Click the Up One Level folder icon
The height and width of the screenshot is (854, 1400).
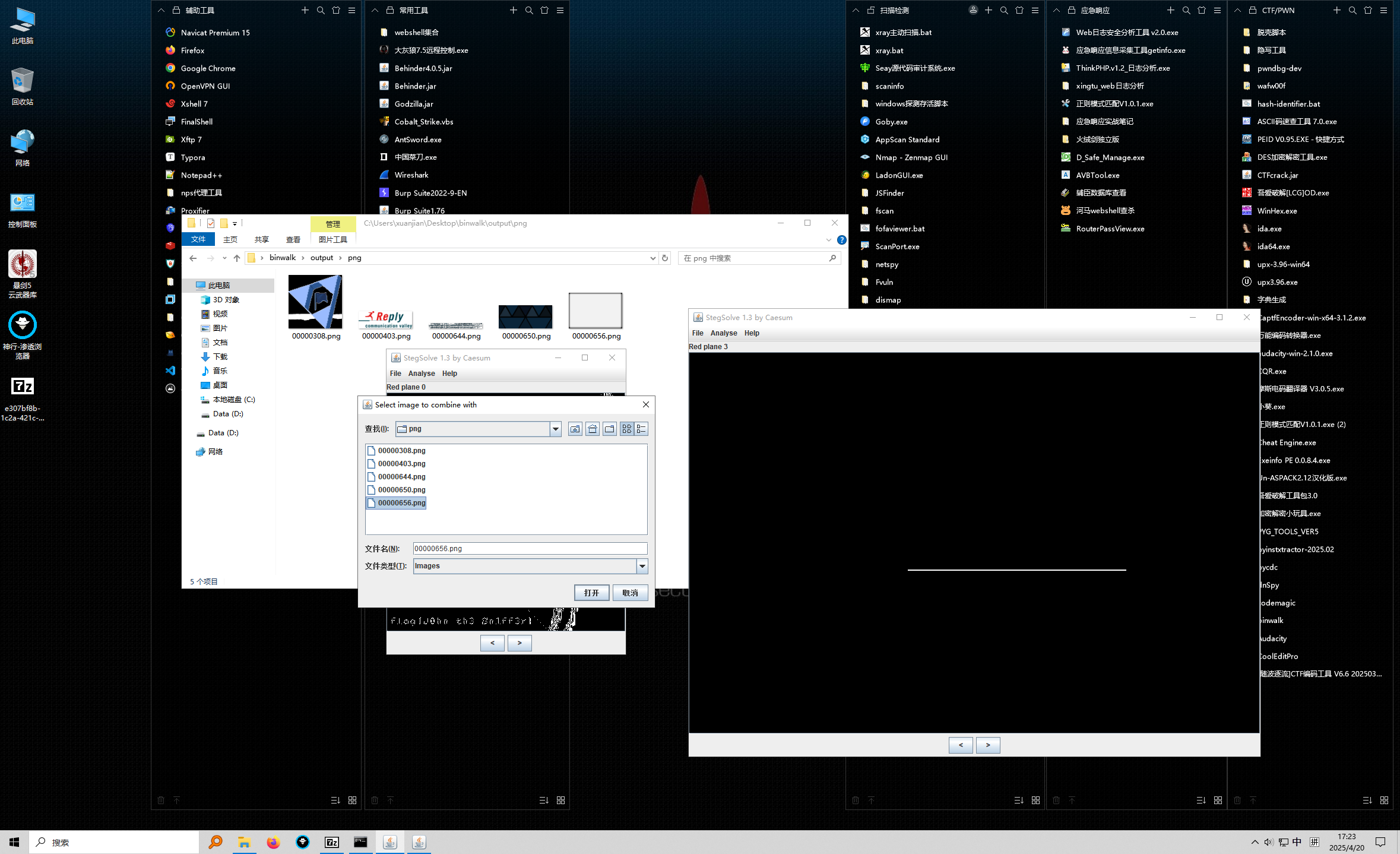pyautogui.click(x=575, y=429)
